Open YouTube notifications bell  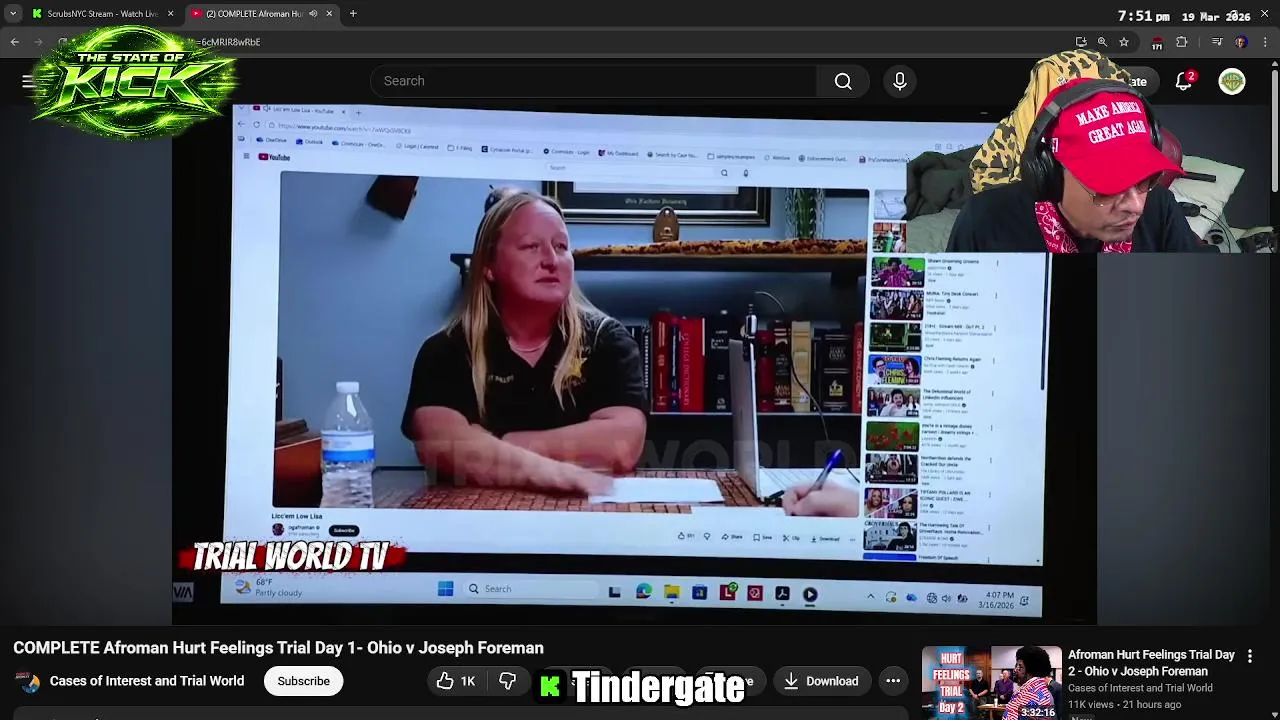pos(1184,81)
